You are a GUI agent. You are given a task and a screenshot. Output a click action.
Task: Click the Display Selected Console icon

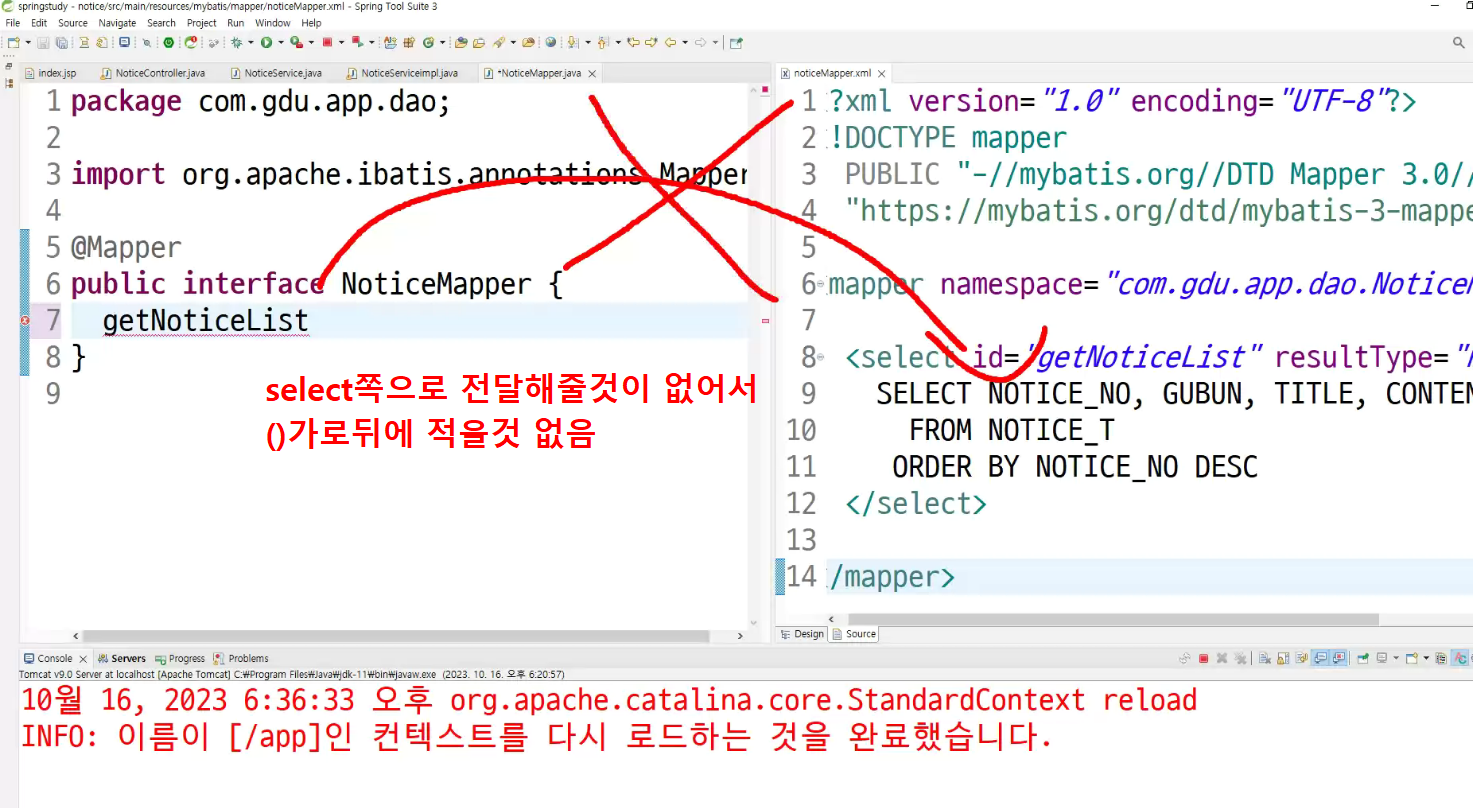pos(1382,658)
